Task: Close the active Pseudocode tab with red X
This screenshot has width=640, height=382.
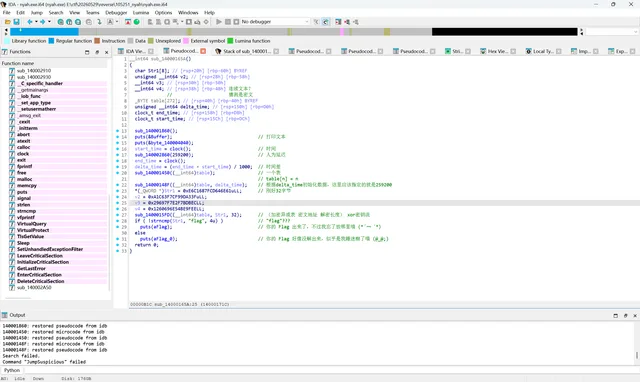Action: point(203,51)
